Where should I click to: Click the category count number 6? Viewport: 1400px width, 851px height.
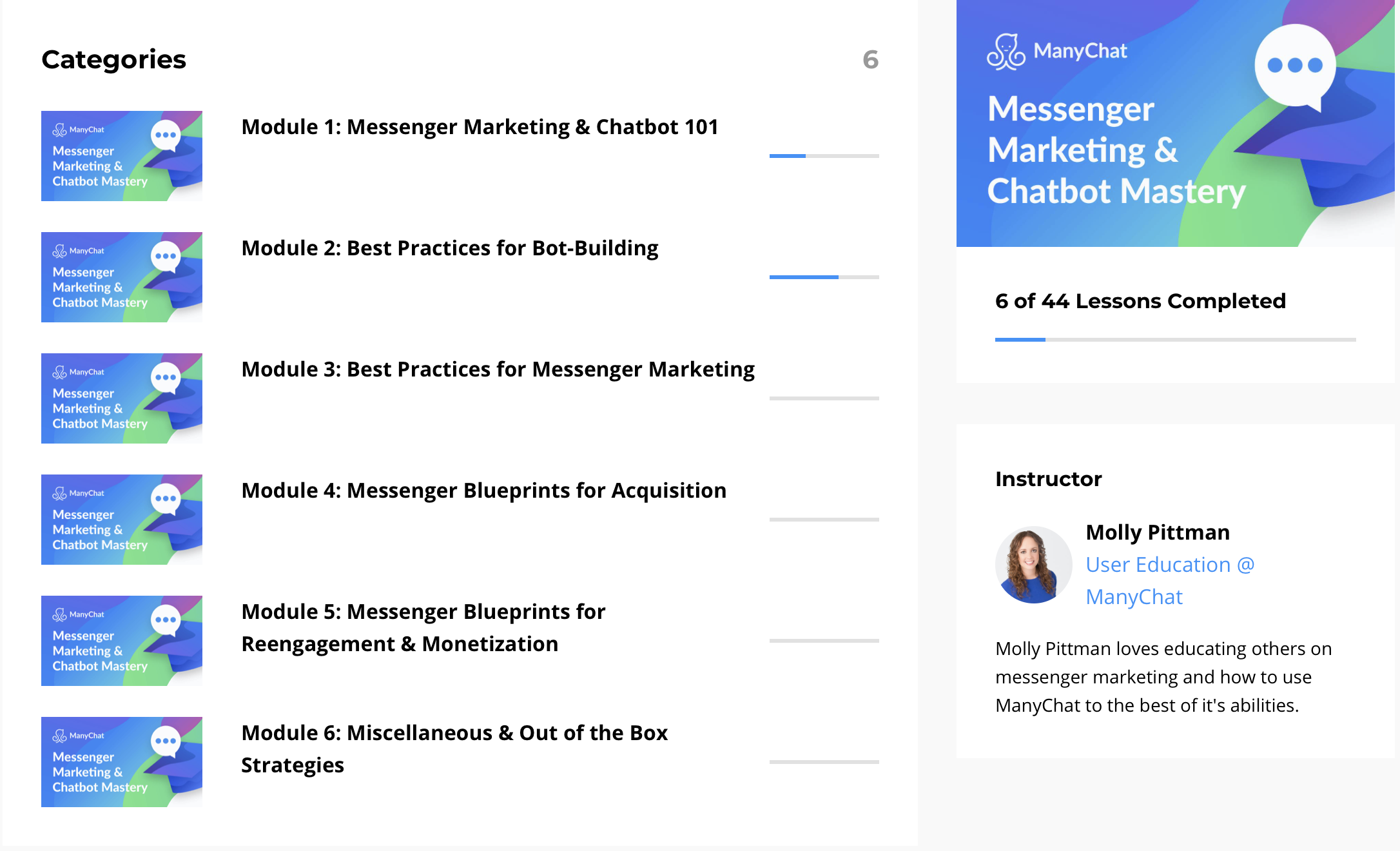click(x=871, y=60)
